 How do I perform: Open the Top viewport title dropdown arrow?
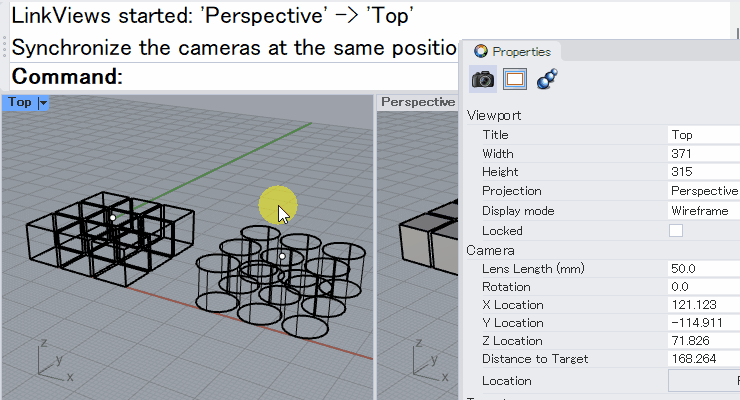pos(42,102)
